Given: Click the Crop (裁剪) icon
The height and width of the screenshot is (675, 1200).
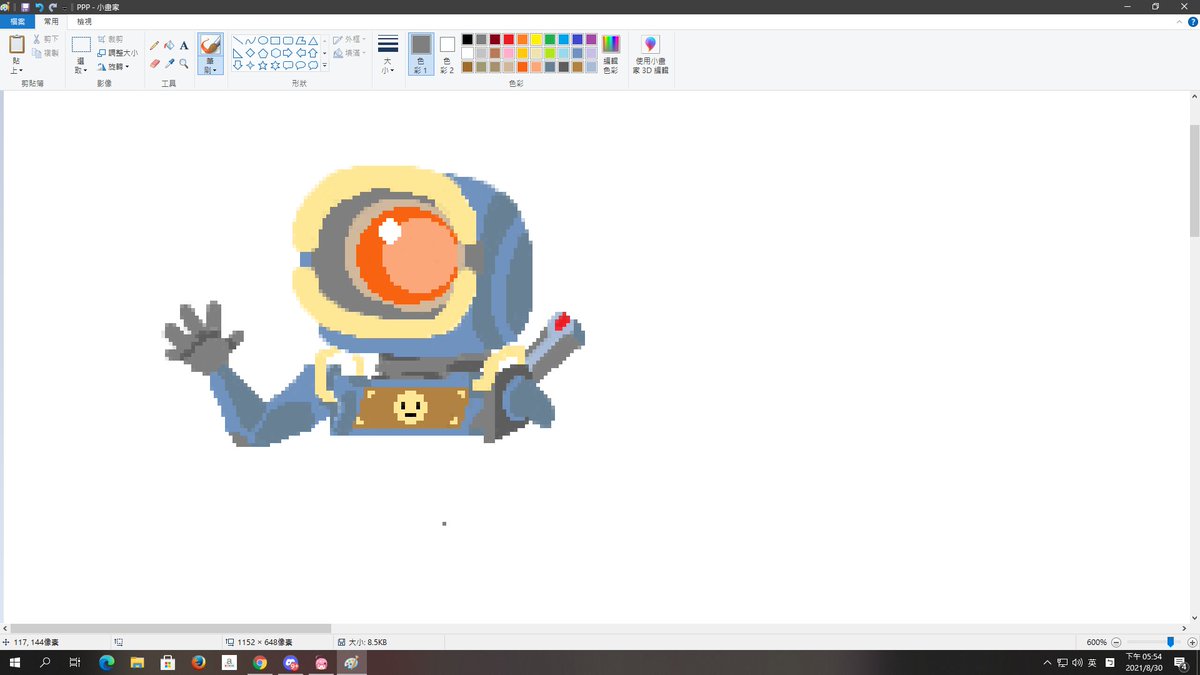Looking at the screenshot, I should 102,39.
